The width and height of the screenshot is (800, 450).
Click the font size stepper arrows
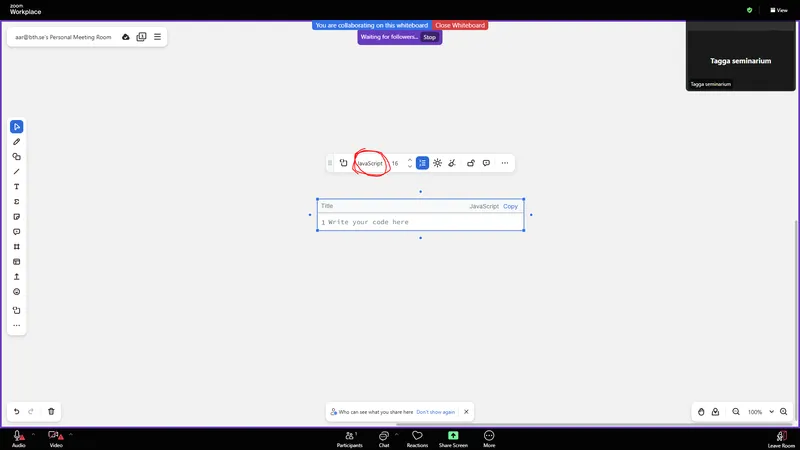pos(409,163)
